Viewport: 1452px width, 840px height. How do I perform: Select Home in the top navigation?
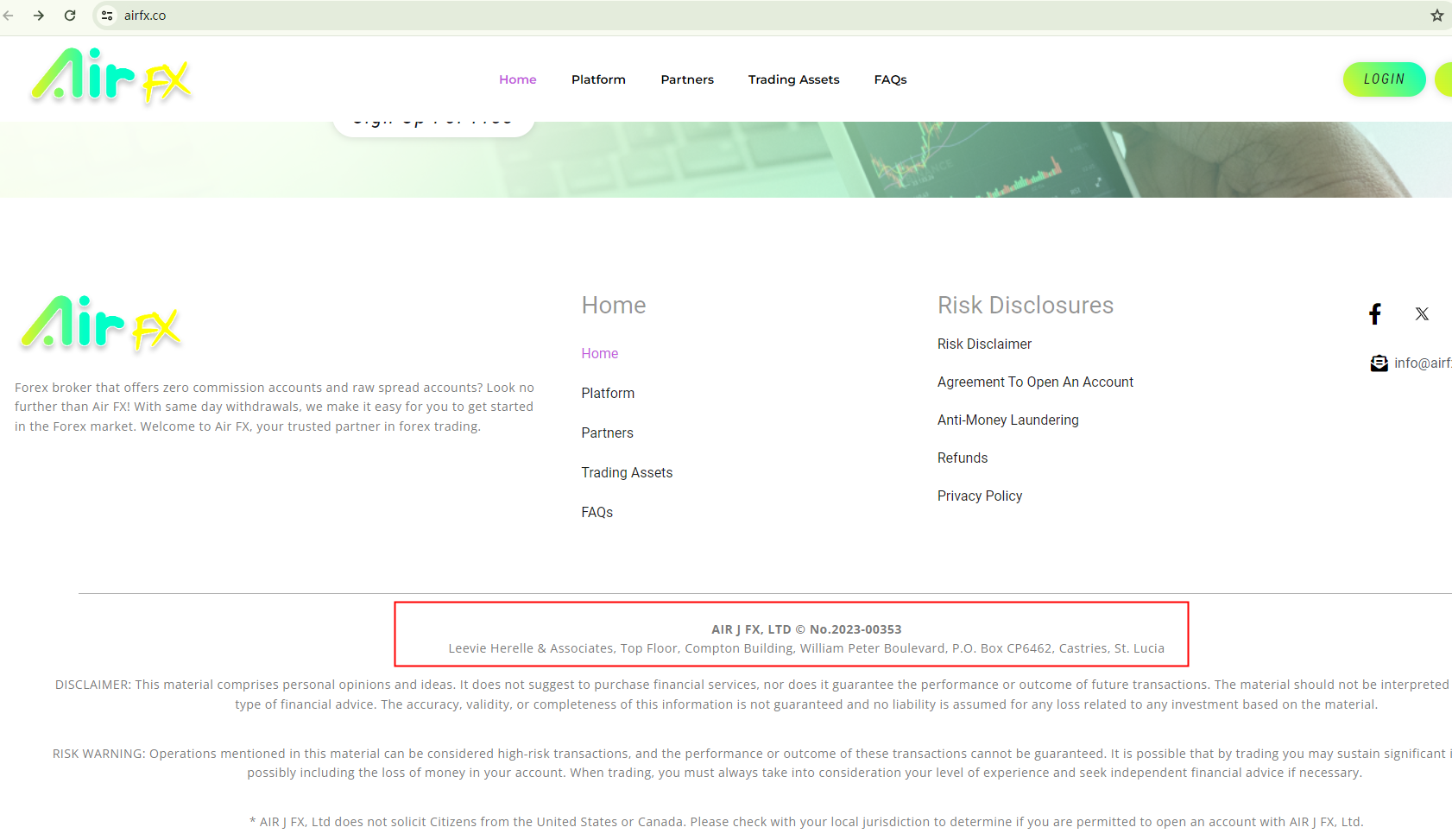(518, 79)
